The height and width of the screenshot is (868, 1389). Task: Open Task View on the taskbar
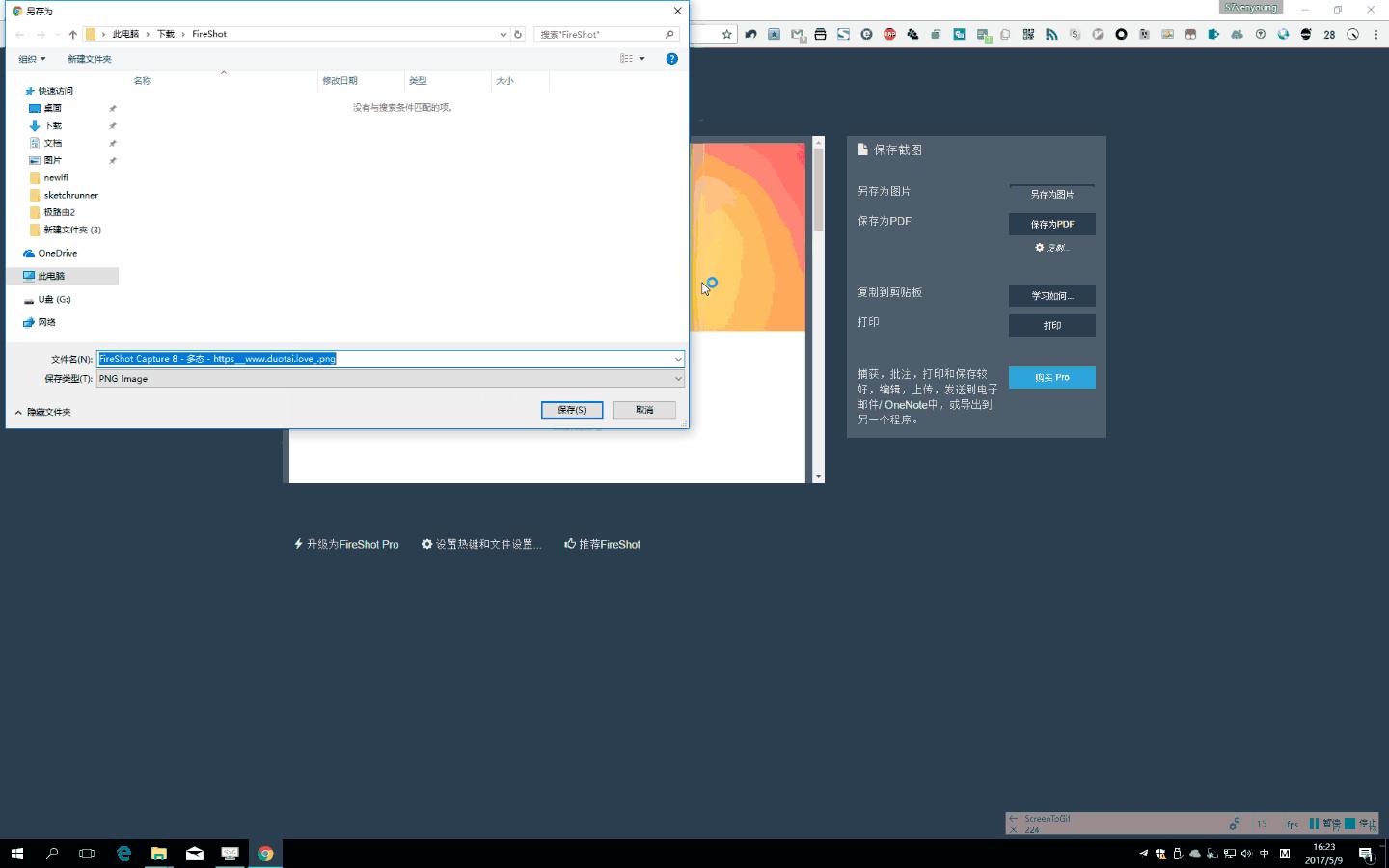pos(87,854)
